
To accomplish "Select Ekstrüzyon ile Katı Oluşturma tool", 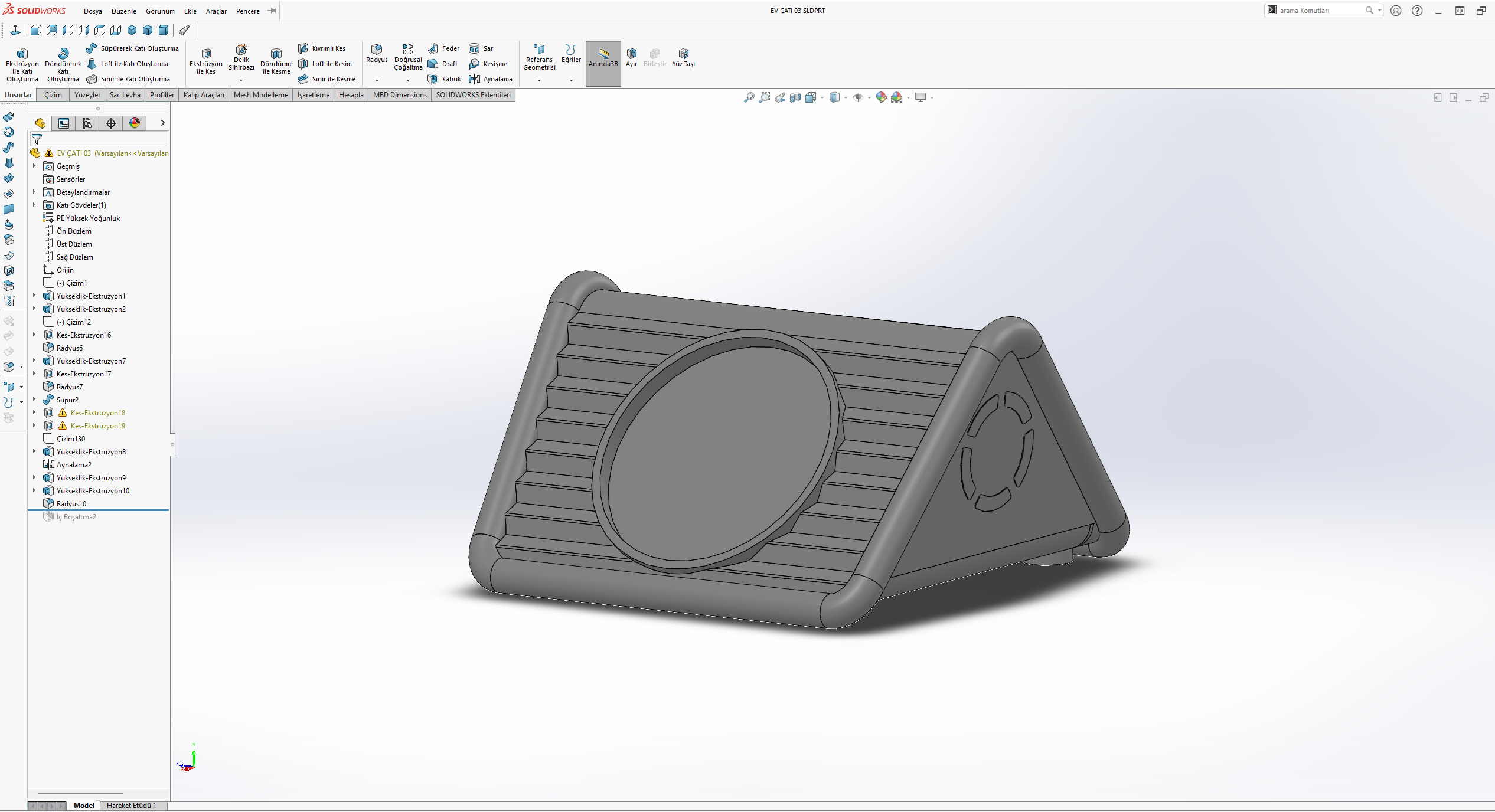I will (x=22, y=65).
